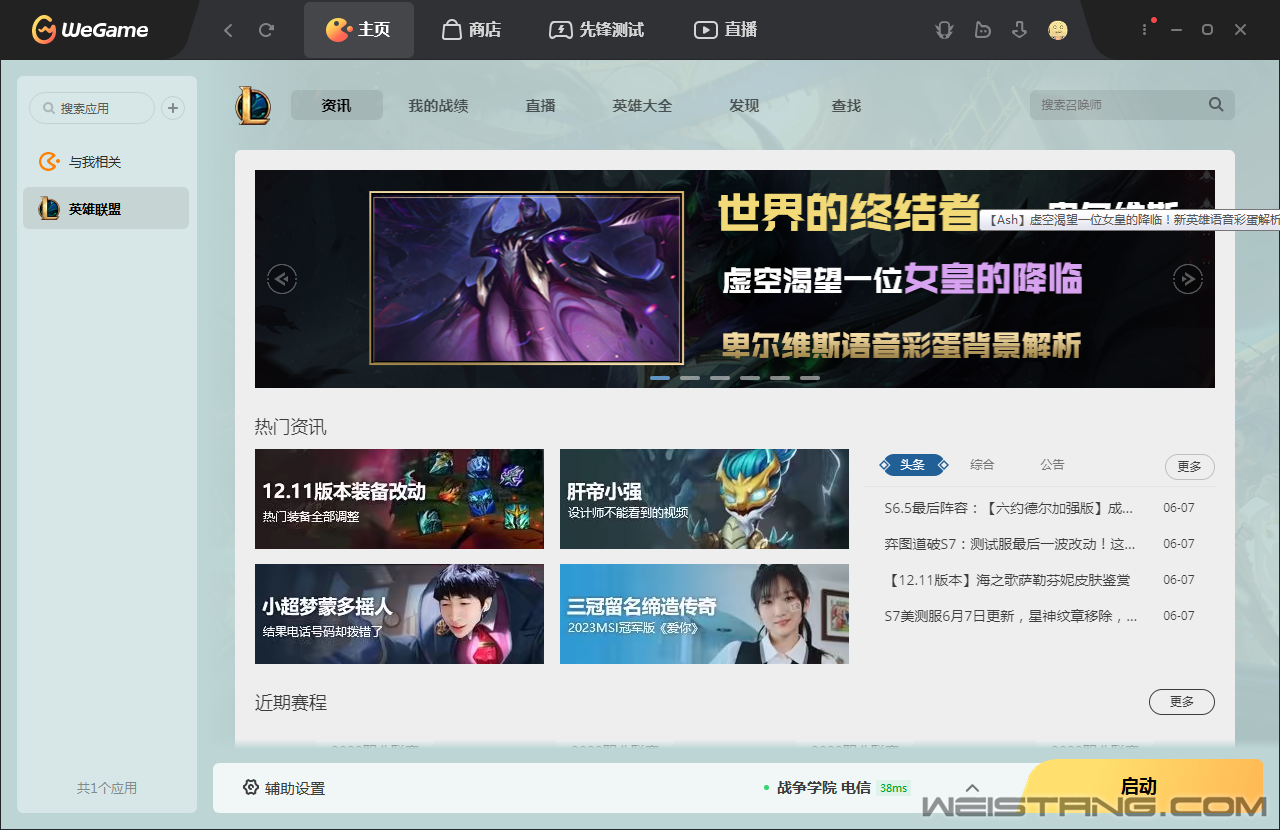Open the 主页 home tab

click(359, 30)
